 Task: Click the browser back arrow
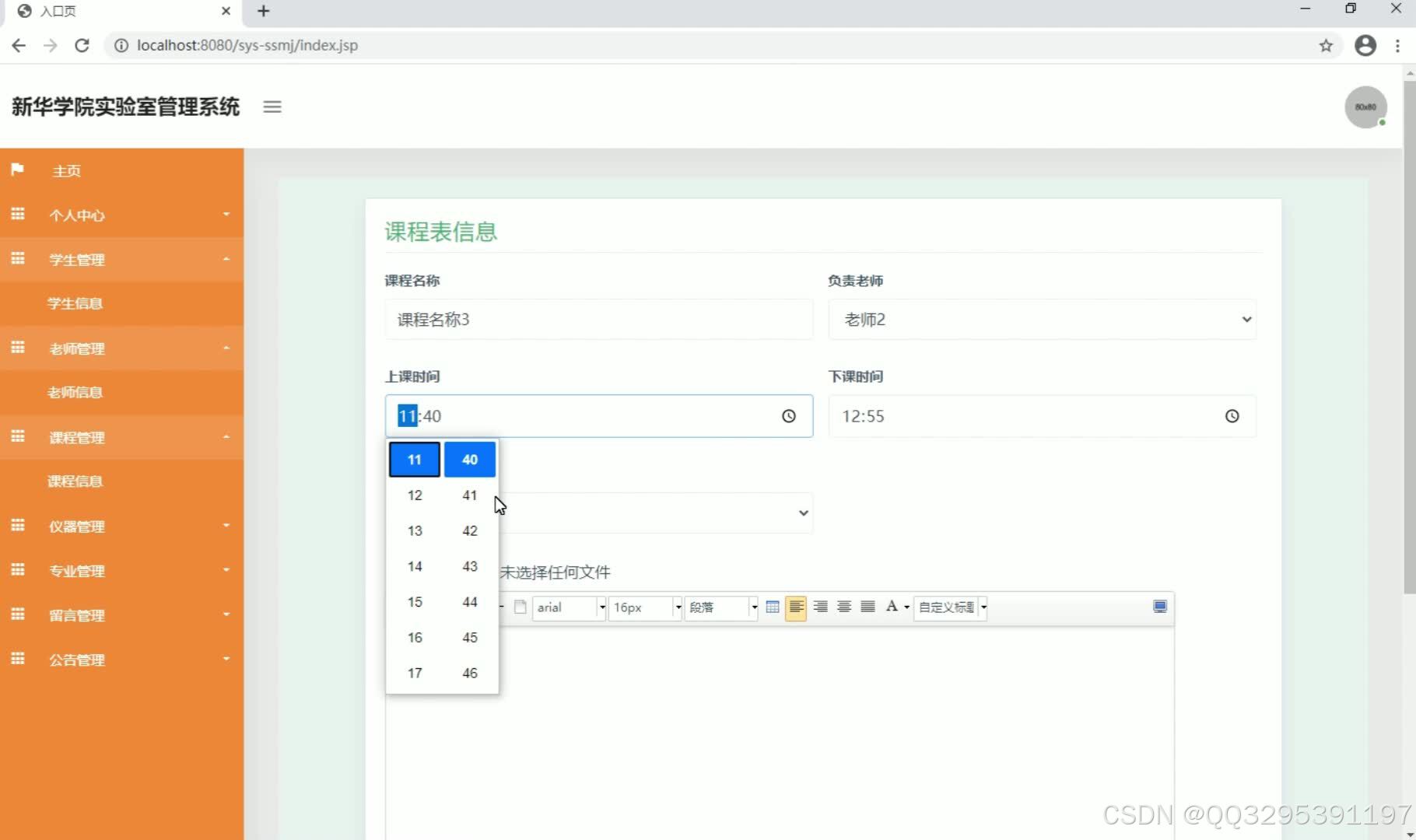tap(19, 45)
